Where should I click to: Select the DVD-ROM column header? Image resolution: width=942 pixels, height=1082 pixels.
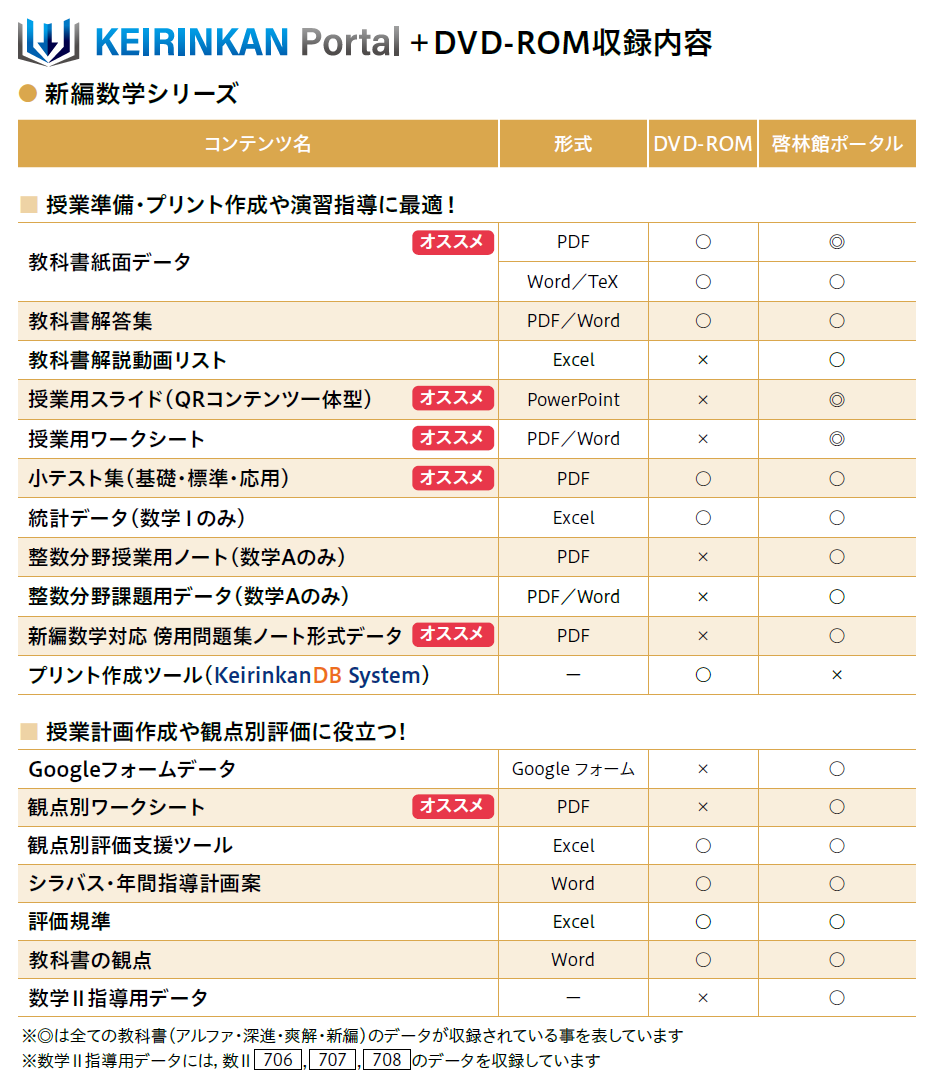coord(703,144)
